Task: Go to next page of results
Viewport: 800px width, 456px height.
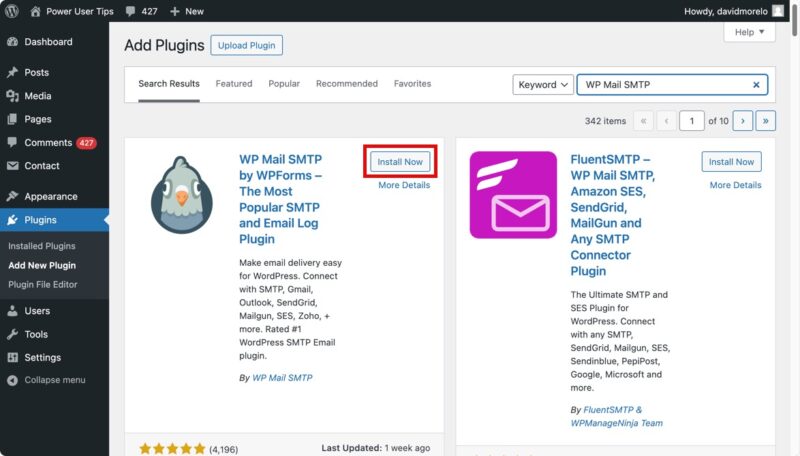Action: click(x=743, y=121)
